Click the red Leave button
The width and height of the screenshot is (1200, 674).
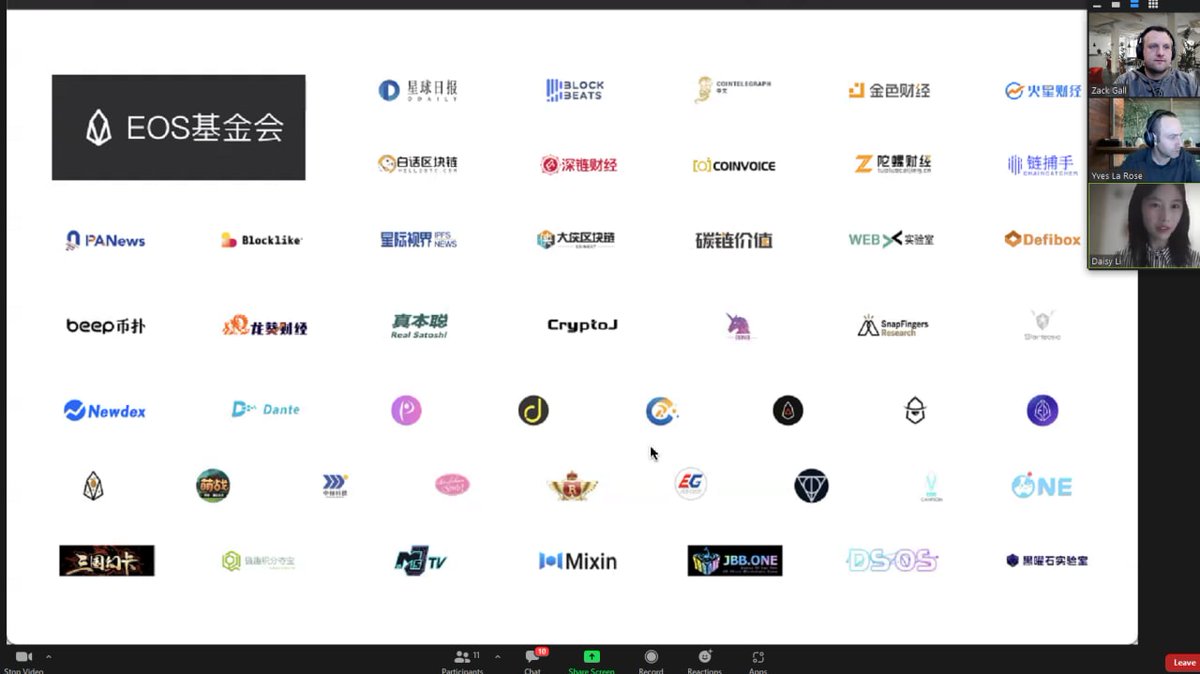(x=1182, y=662)
